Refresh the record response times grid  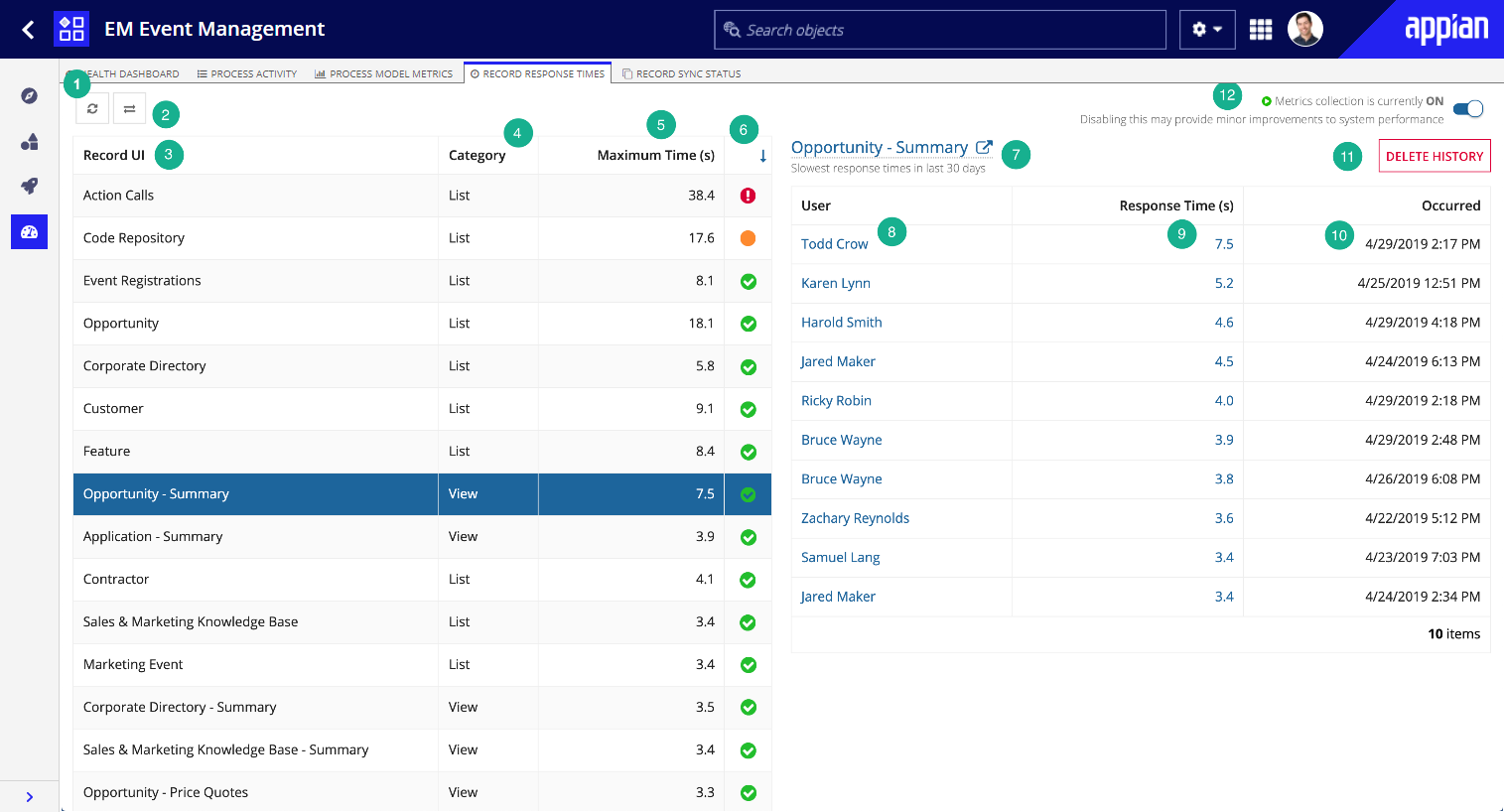pos(92,109)
